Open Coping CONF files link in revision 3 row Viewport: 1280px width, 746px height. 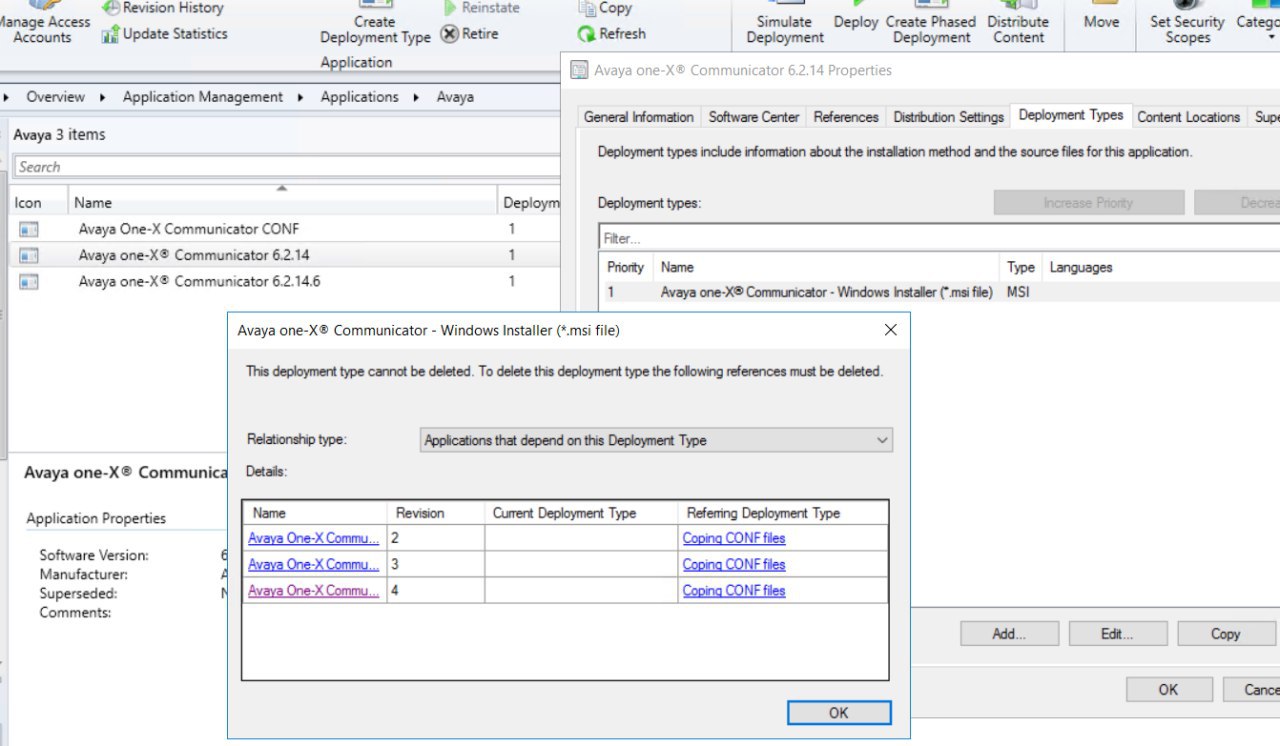point(734,564)
